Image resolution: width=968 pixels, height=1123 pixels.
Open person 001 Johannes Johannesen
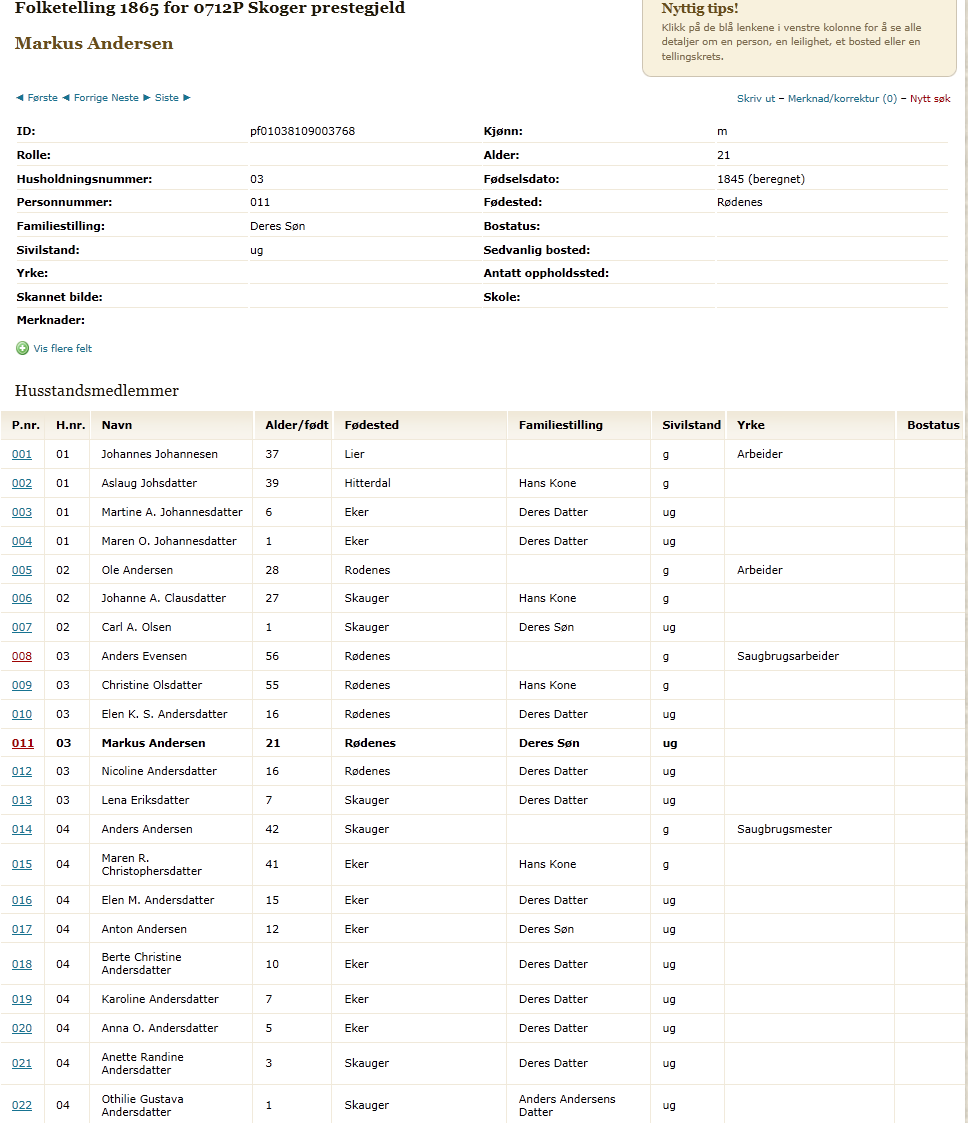[22, 454]
